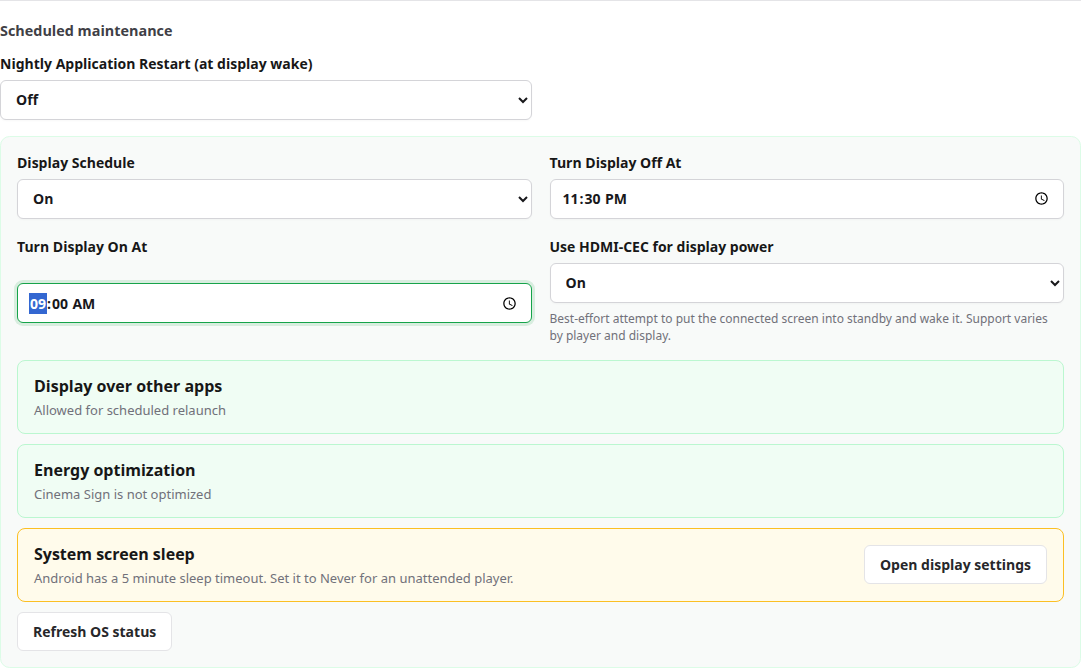Click the Display over other apps title
The height and width of the screenshot is (668, 1081).
(x=128, y=387)
